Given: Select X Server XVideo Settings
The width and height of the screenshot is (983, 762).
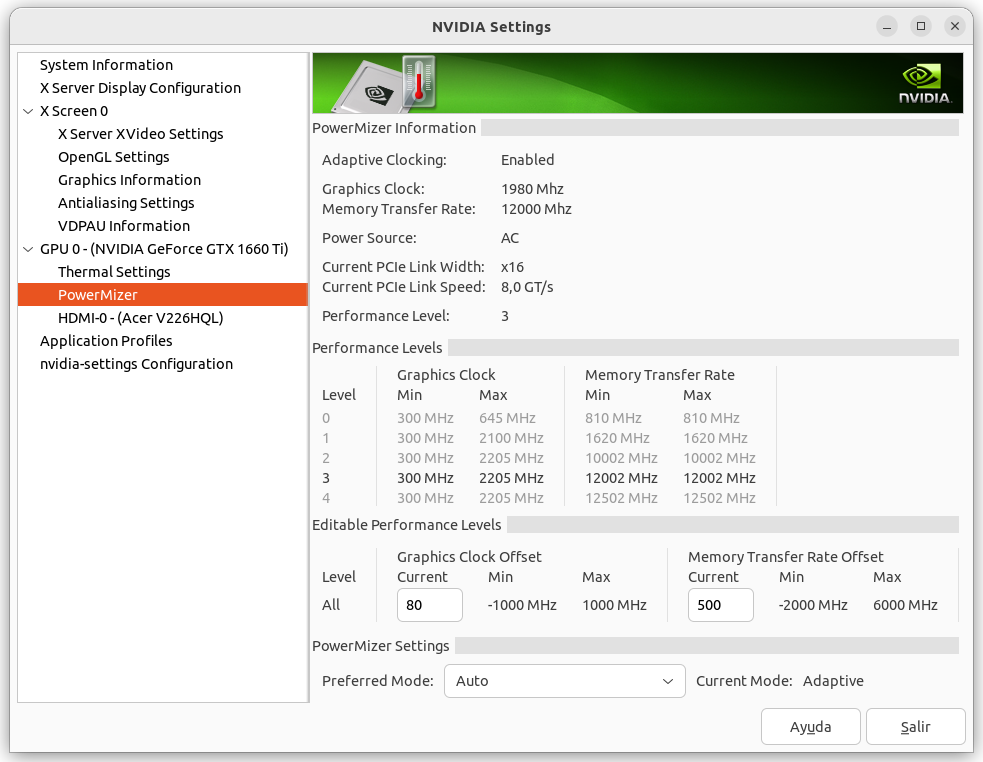Looking at the screenshot, I should point(140,134).
